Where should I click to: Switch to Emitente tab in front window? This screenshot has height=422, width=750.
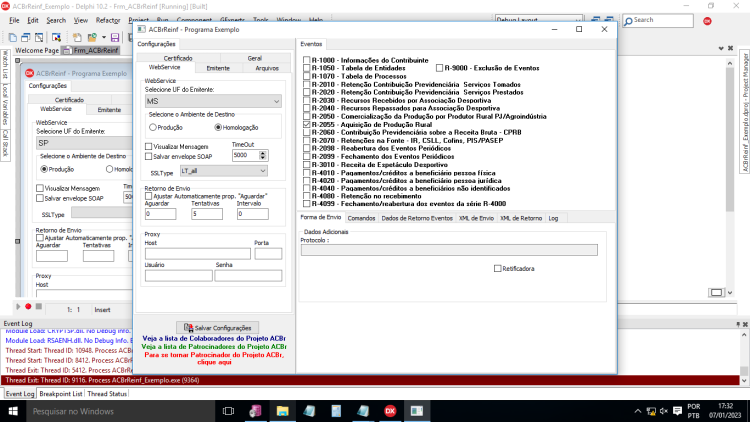(x=218, y=68)
